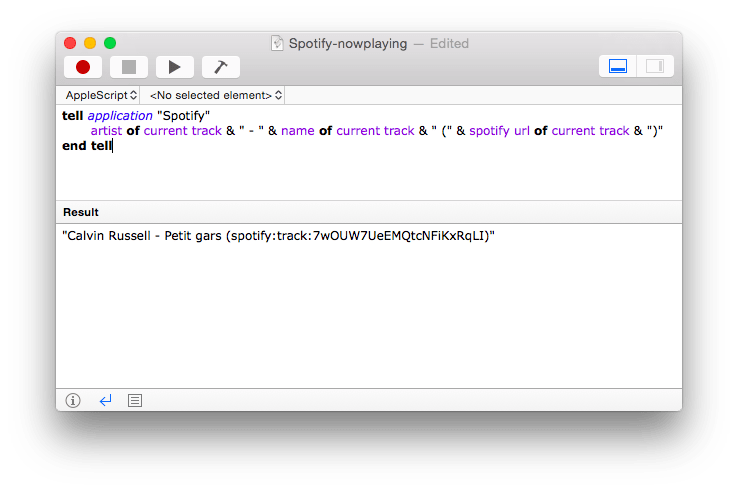
Task: Show the result pane arrow icon
Action: point(105,401)
